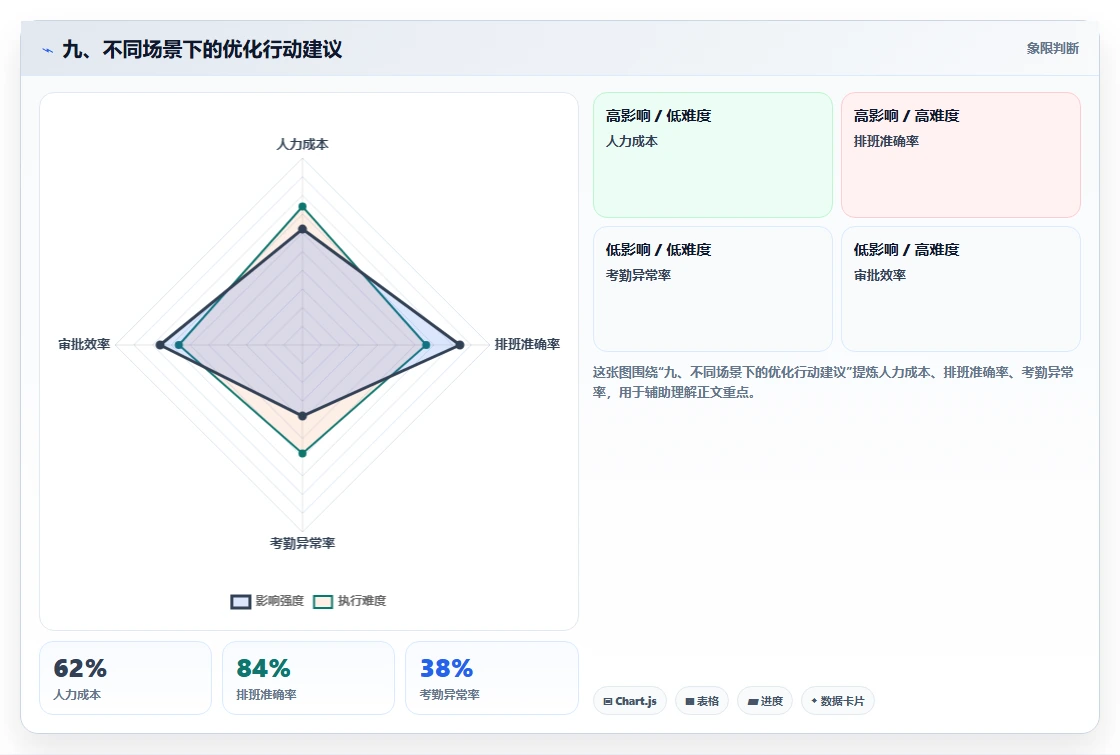The height and width of the screenshot is (755, 1120).
Task: Click the description paragraph starting 这张图围绕
Action: (x=833, y=382)
